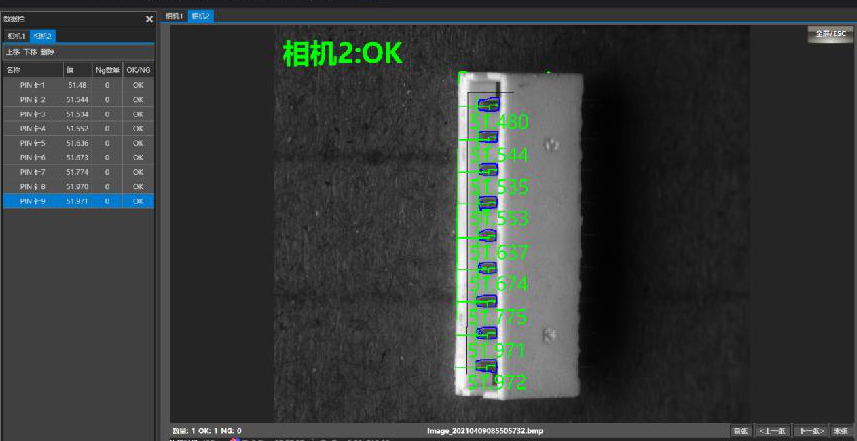The height and width of the screenshot is (441, 857).
Task: Click the Ng count cell of PIN 7 row
Action: pos(107,172)
